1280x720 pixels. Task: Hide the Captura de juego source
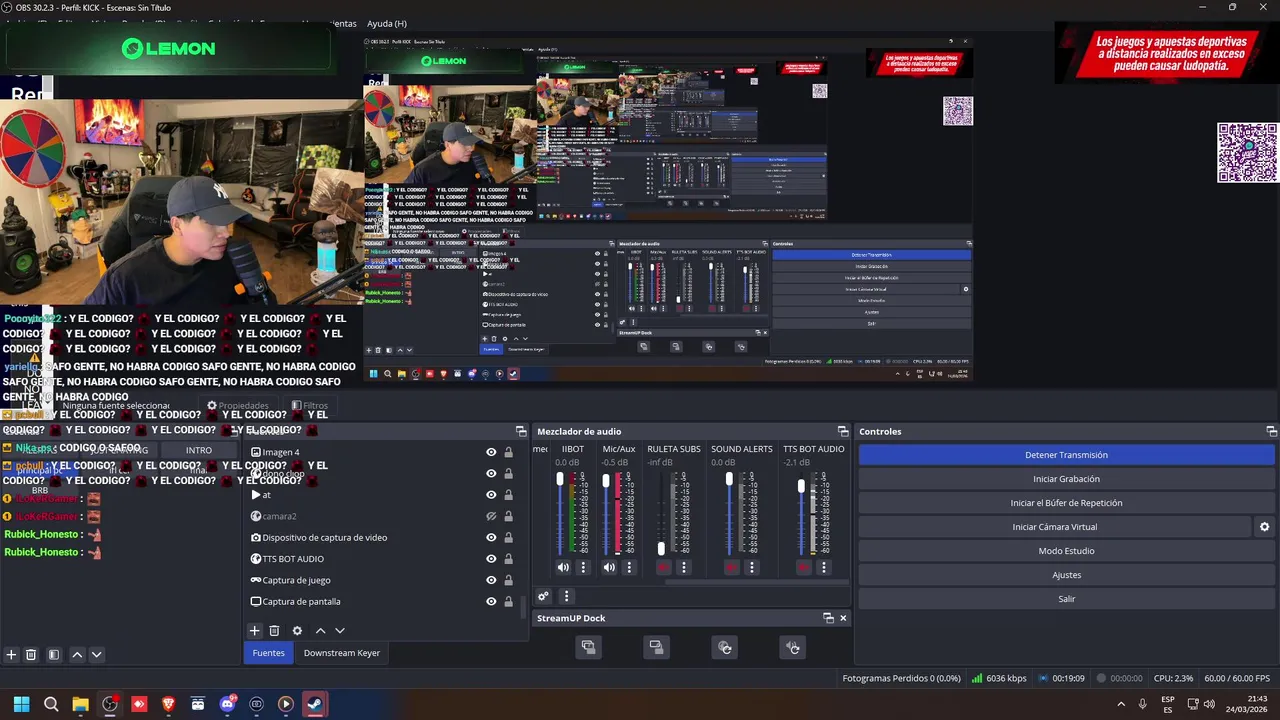click(x=491, y=580)
